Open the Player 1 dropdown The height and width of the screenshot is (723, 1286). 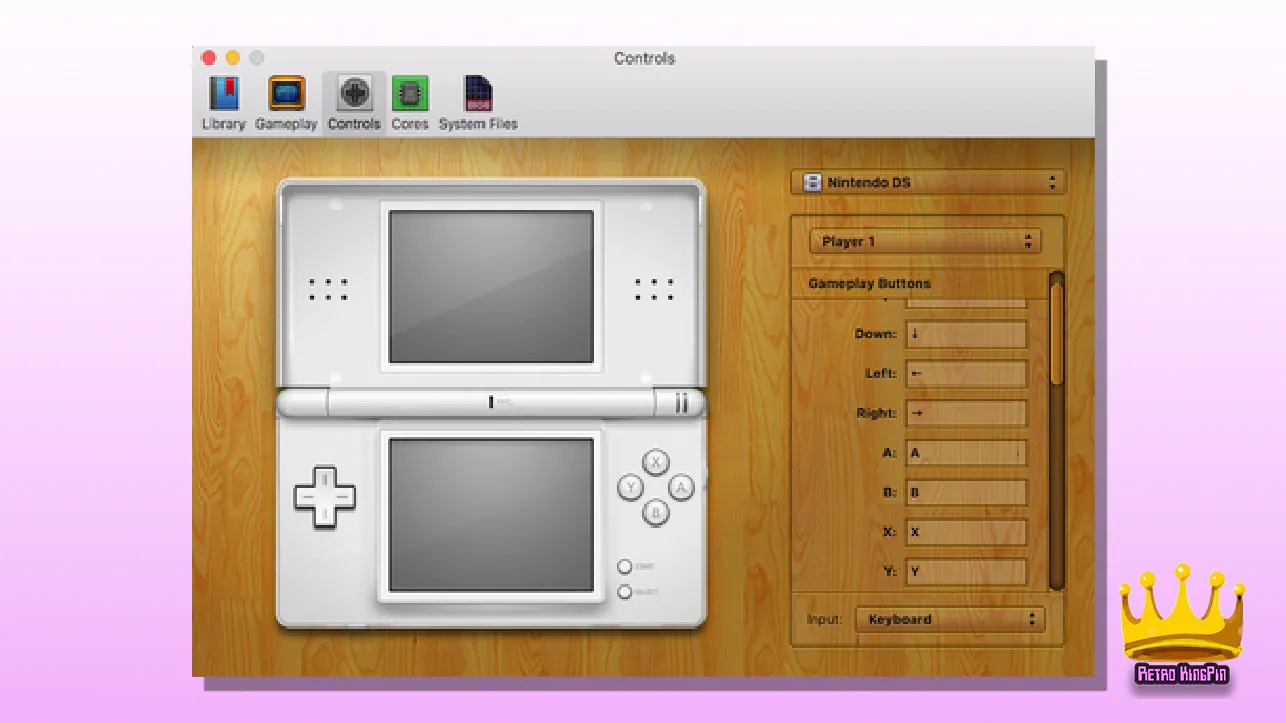click(925, 242)
